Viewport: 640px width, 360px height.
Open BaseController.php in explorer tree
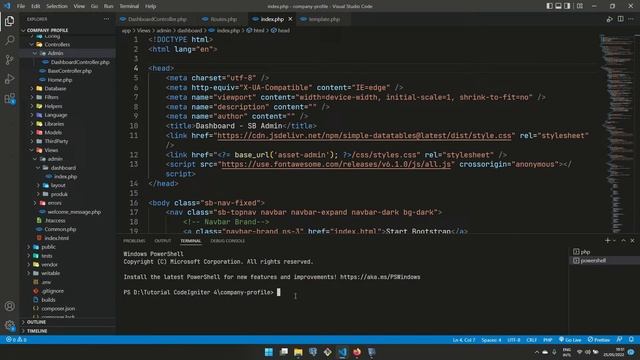coord(68,71)
